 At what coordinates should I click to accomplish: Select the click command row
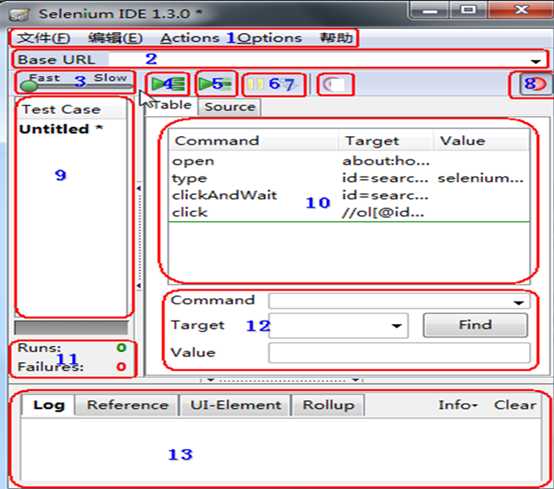(x=349, y=212)
